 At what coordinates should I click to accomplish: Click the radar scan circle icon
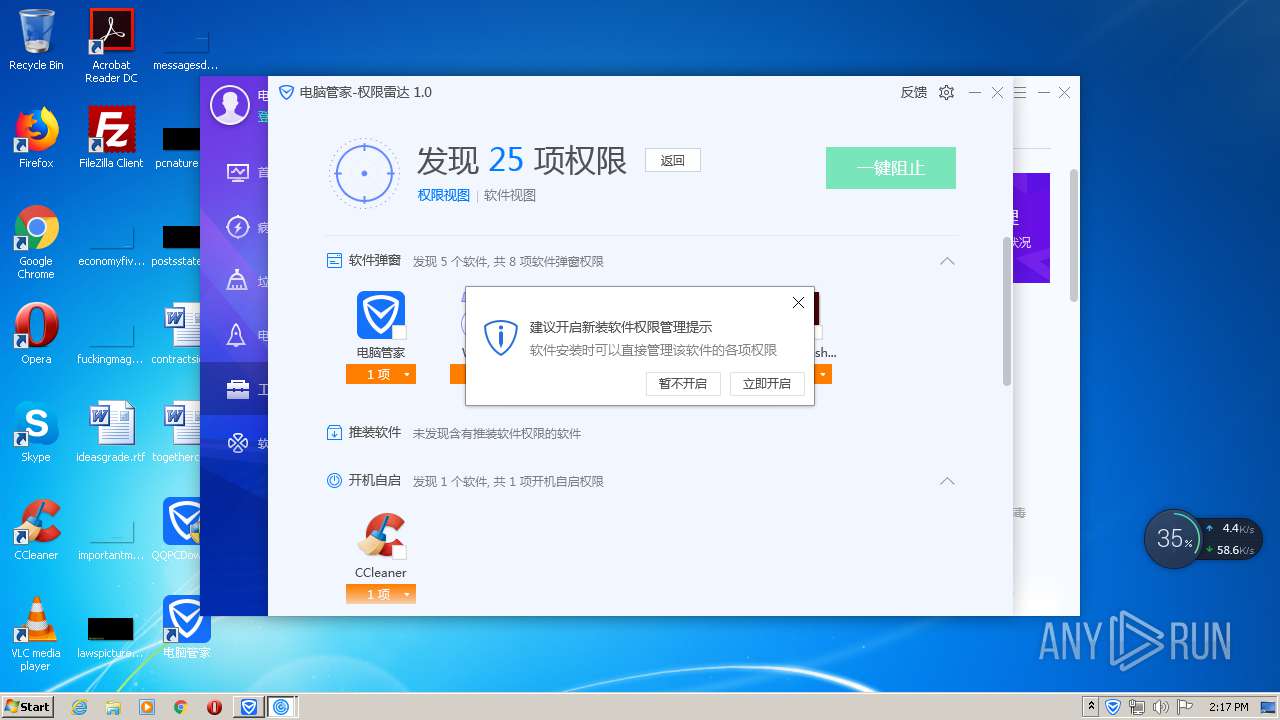point(364,173)
